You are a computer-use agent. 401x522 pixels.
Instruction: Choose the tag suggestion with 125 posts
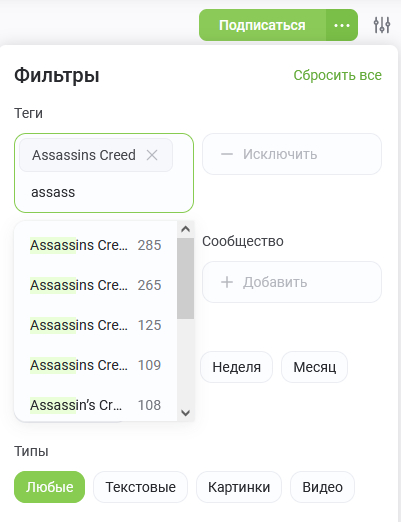coord(96,325)
